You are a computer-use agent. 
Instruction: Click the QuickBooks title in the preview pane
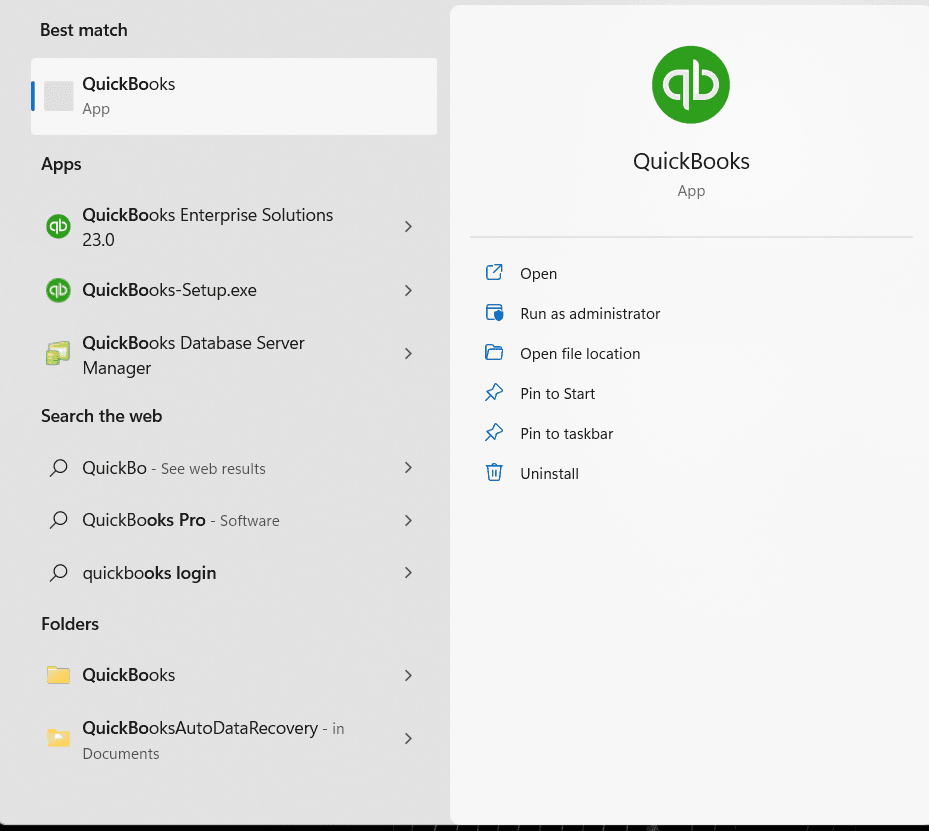click(x=691, y=161)
